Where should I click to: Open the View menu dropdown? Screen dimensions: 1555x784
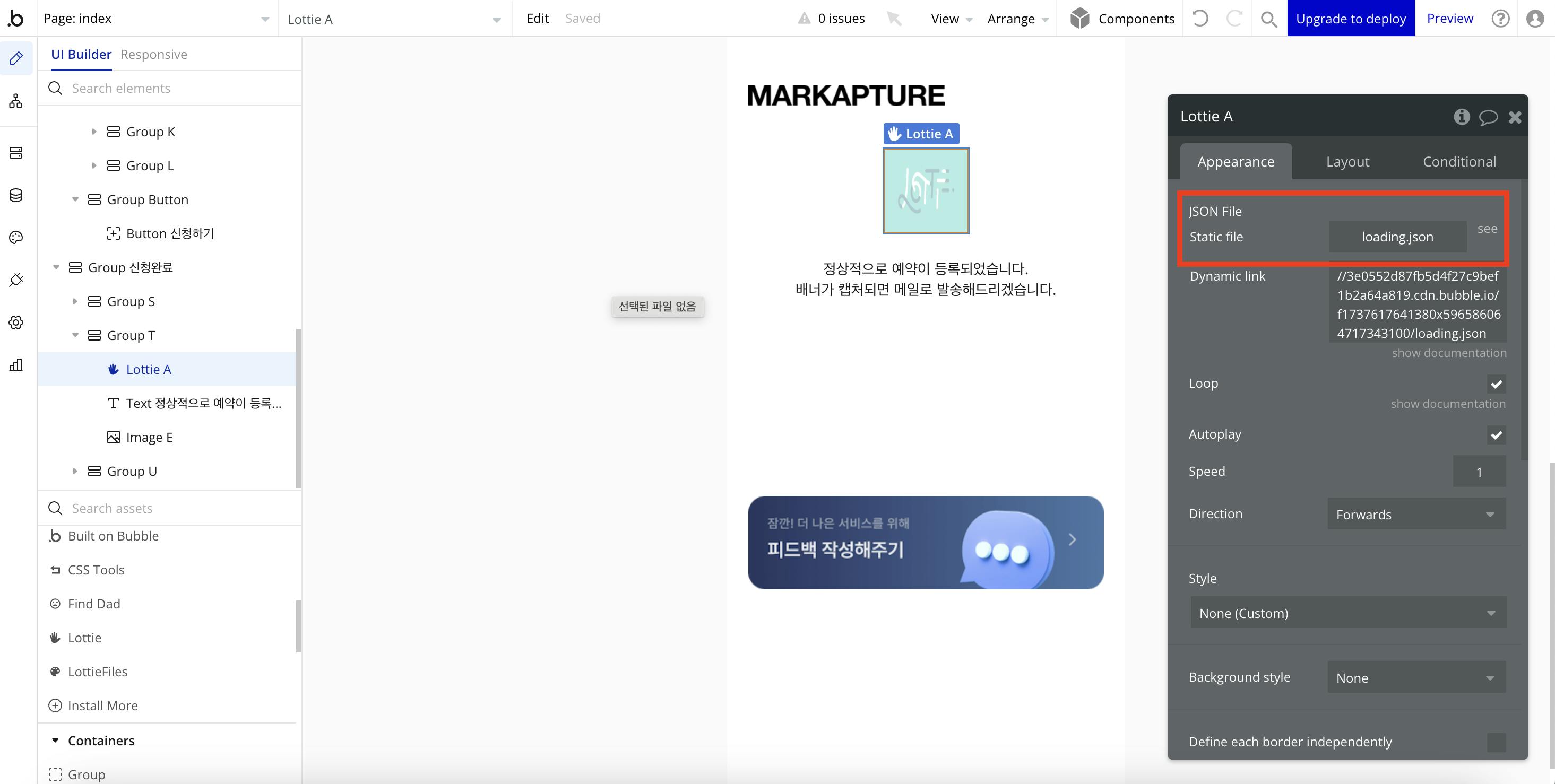click(952, 19)
